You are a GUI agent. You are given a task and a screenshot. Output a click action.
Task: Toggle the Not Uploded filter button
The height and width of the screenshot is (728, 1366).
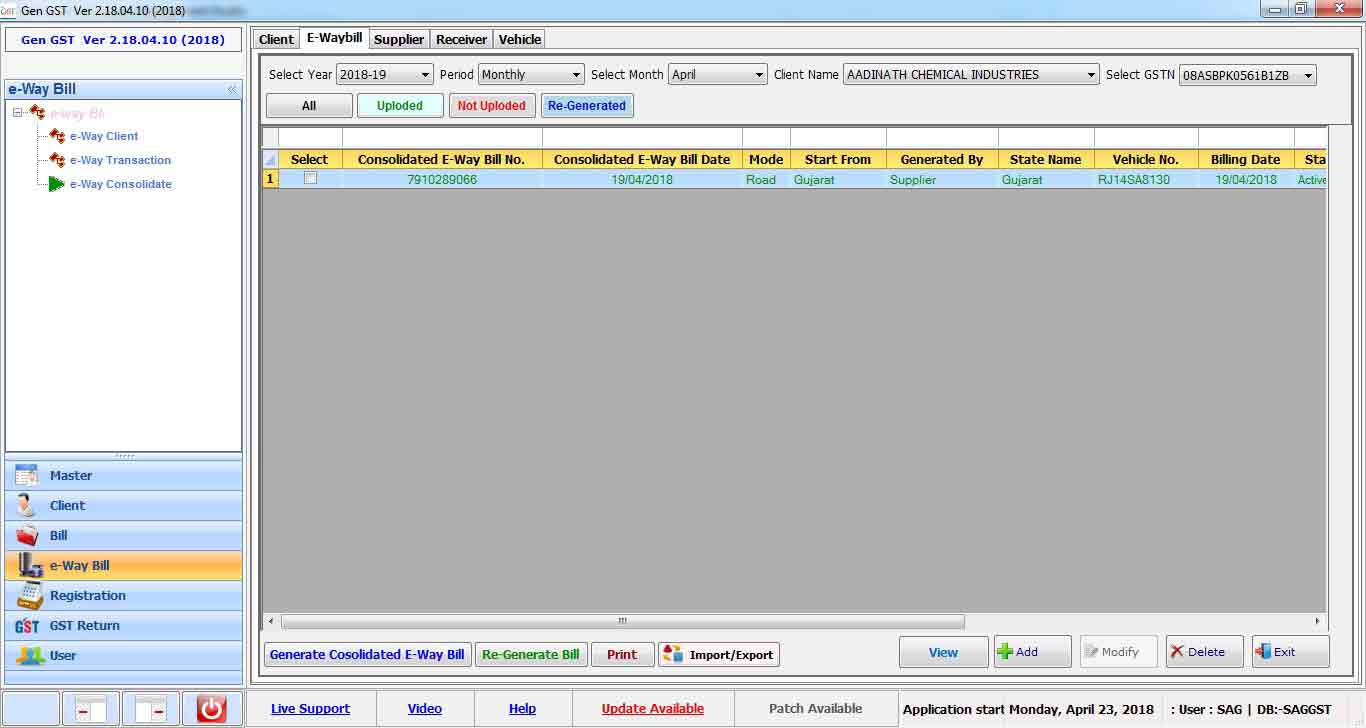click(x=491, y=106)
